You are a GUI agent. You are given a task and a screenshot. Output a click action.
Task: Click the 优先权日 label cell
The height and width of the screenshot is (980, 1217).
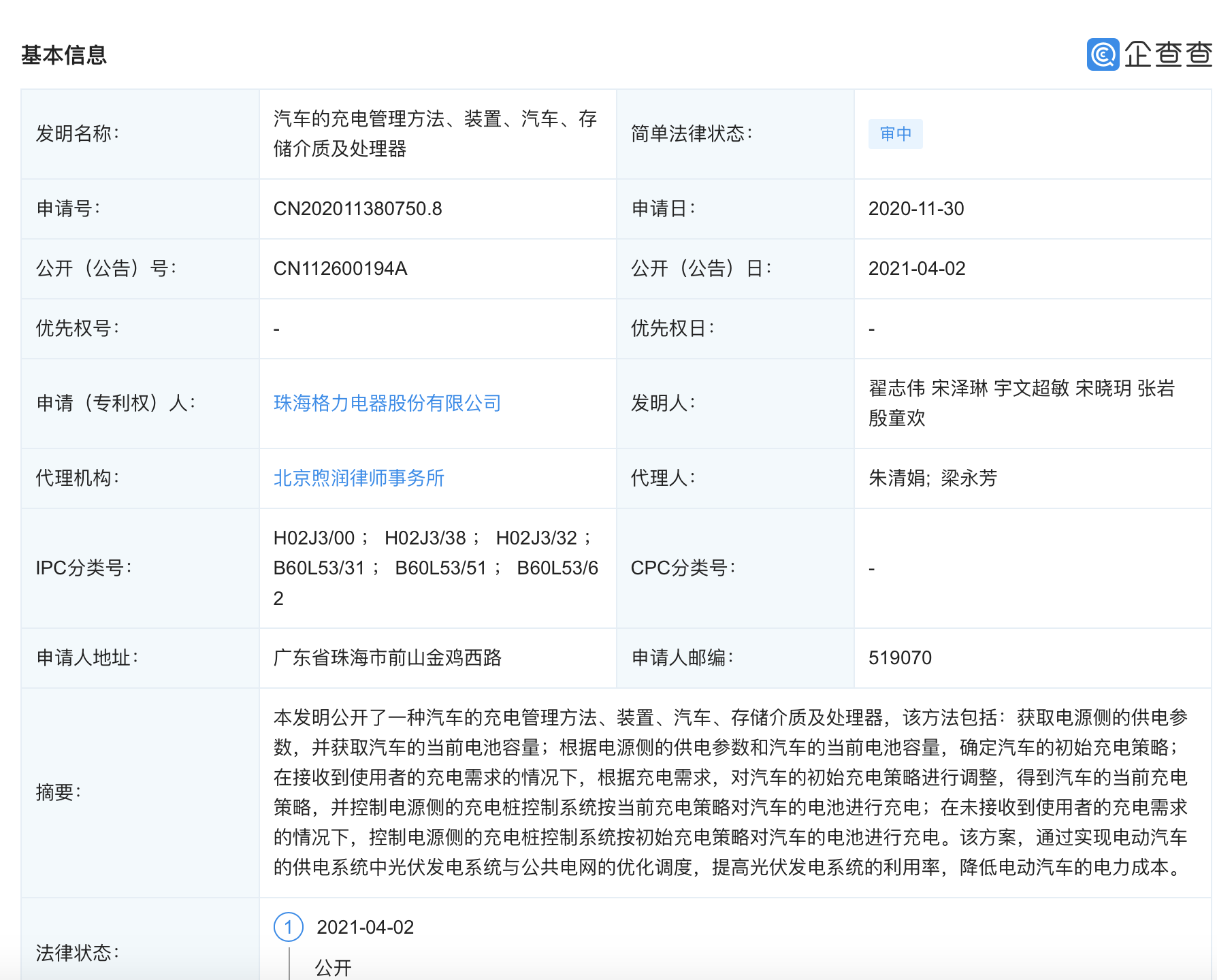tap(735, 329)
